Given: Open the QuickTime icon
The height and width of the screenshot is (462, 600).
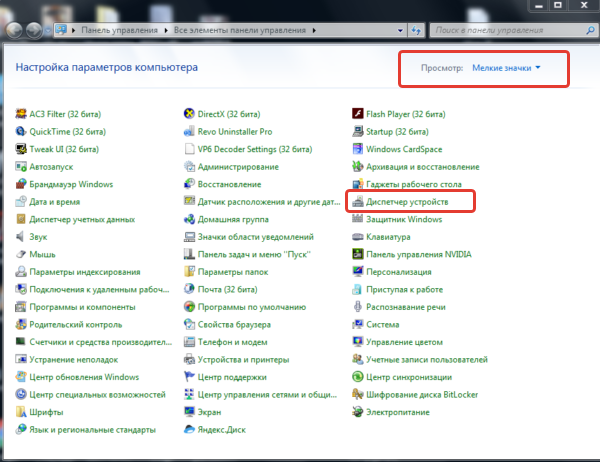Looking at the screenshot, I should tap(21, 131).
